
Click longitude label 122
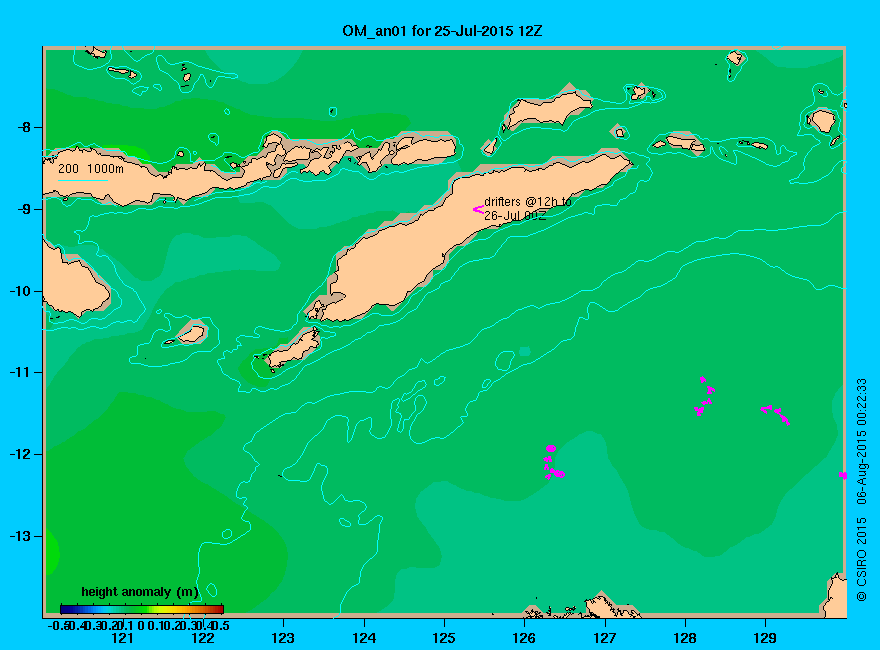pyautogui.click(x=203, y=638)
